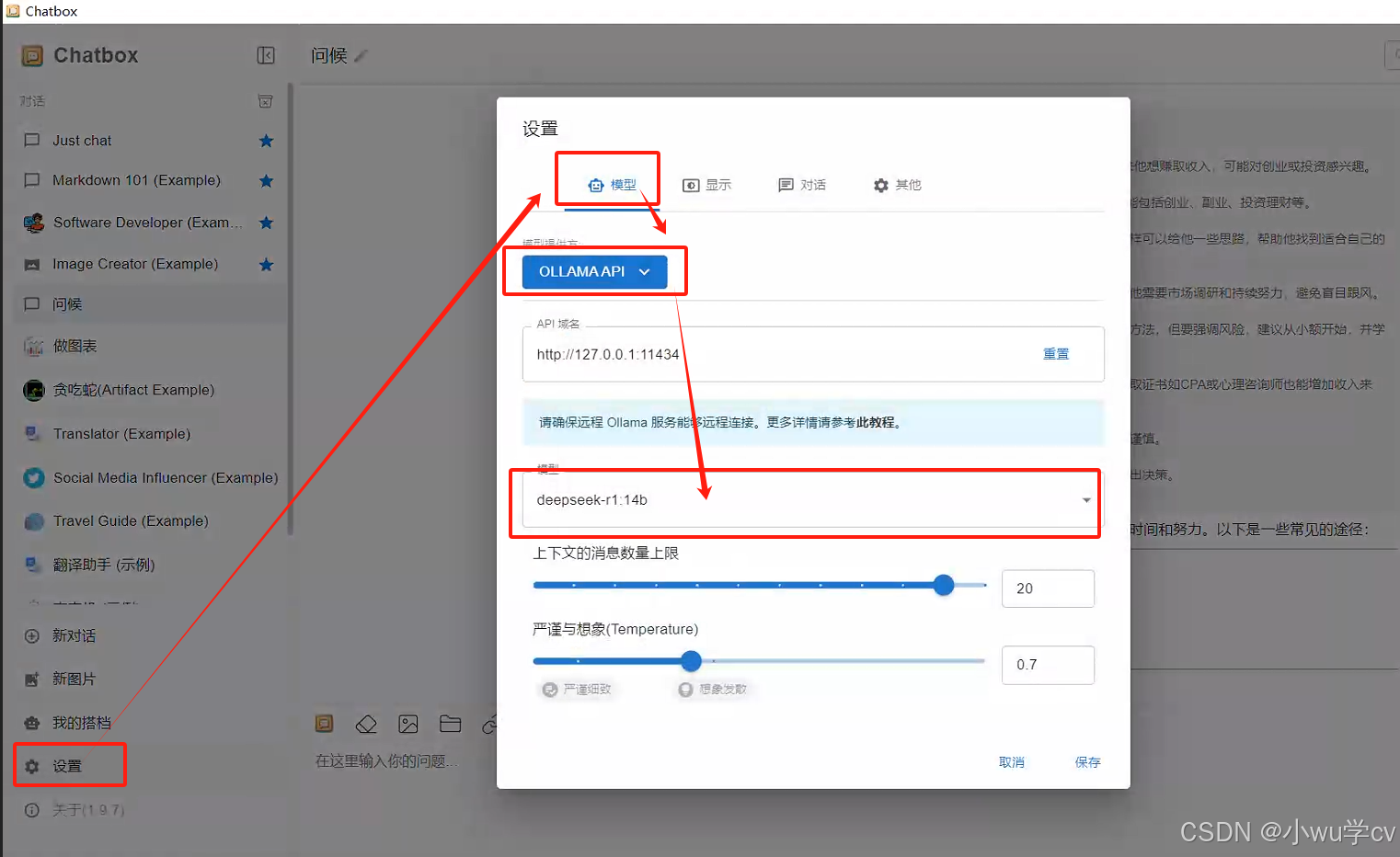Click the 贪吃蛇 Artifact Example icon
Screen dimensions: 1400x857
click(33, 390)
